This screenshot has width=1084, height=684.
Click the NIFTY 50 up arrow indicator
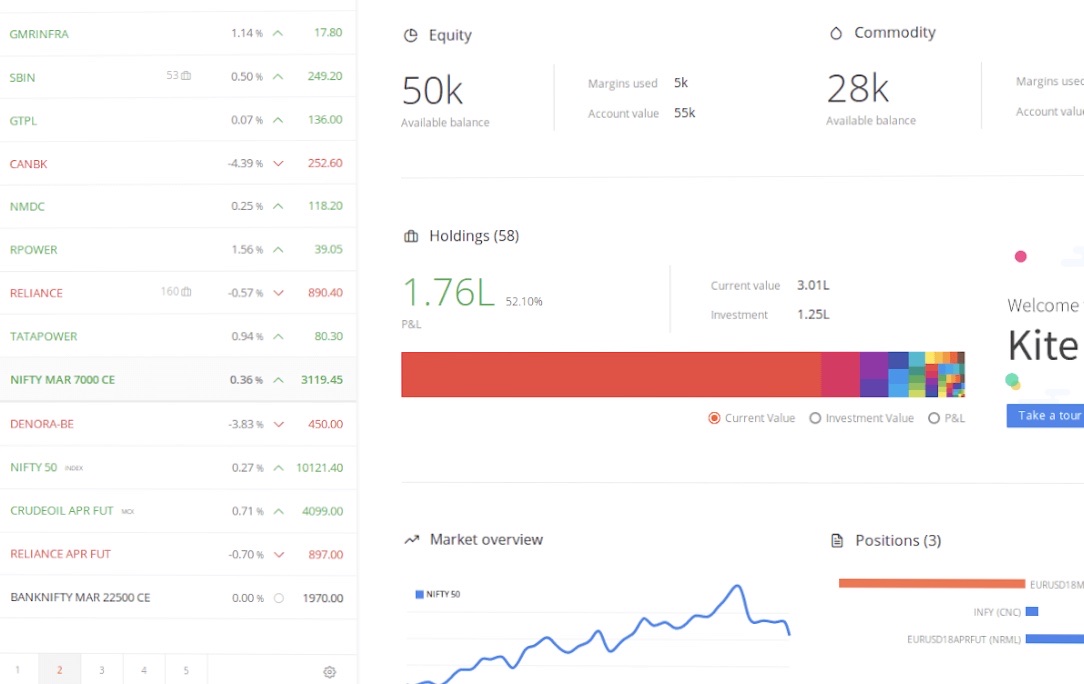click(279, 468)
